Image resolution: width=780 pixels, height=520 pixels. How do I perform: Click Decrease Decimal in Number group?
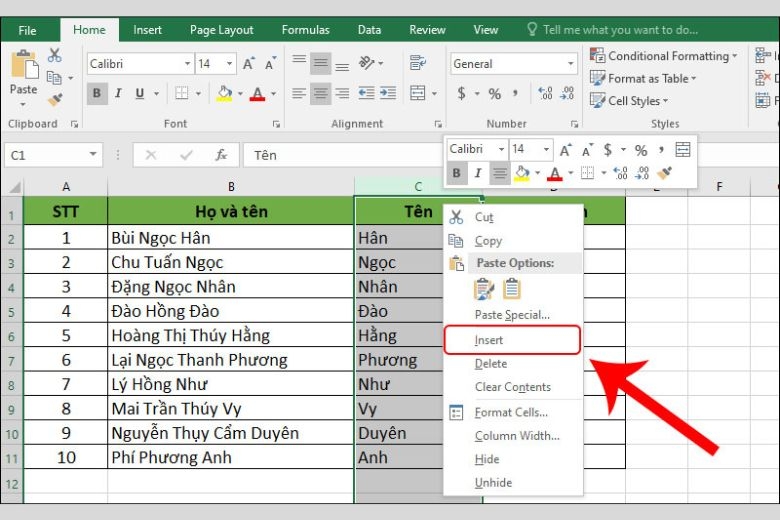[x=567, y=93]
